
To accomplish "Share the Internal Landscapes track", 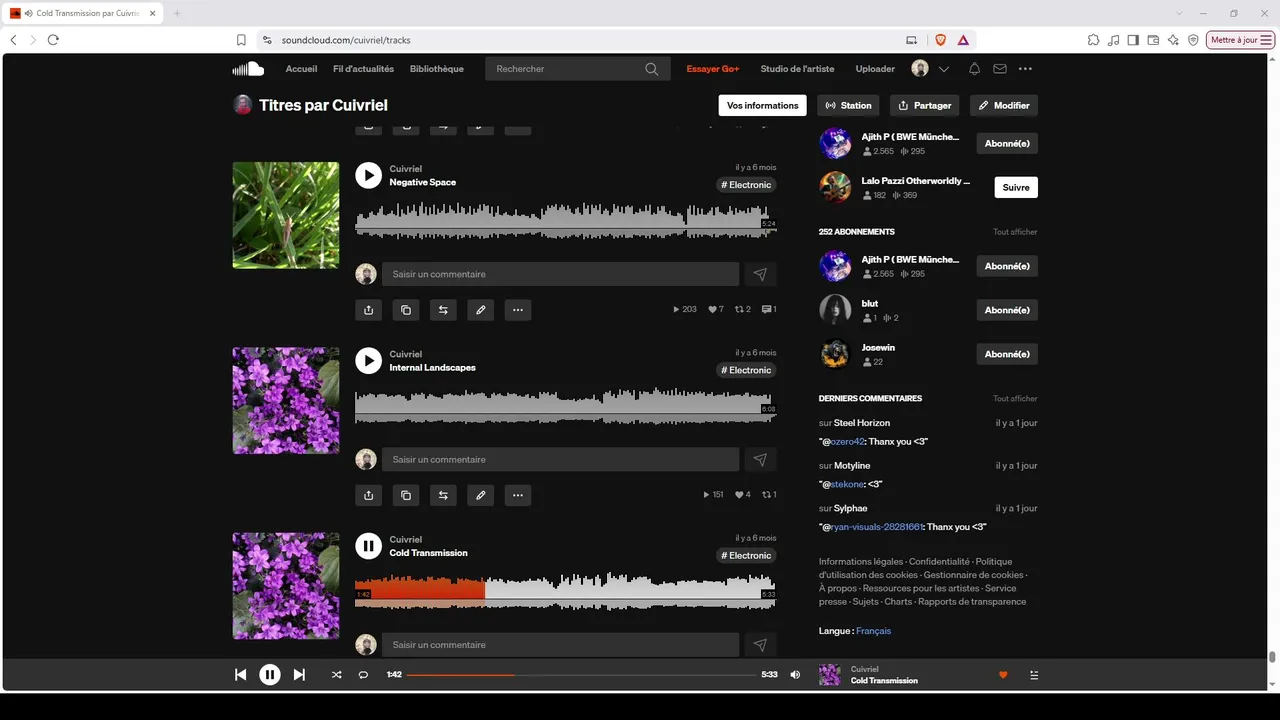I will click(x=368, y=495).
